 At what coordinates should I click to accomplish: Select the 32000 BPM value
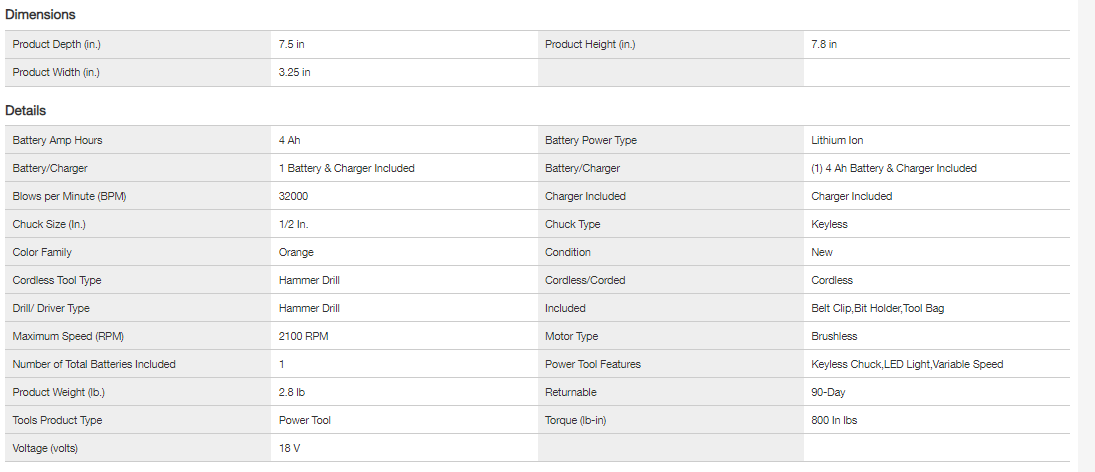tap(293, 196)
